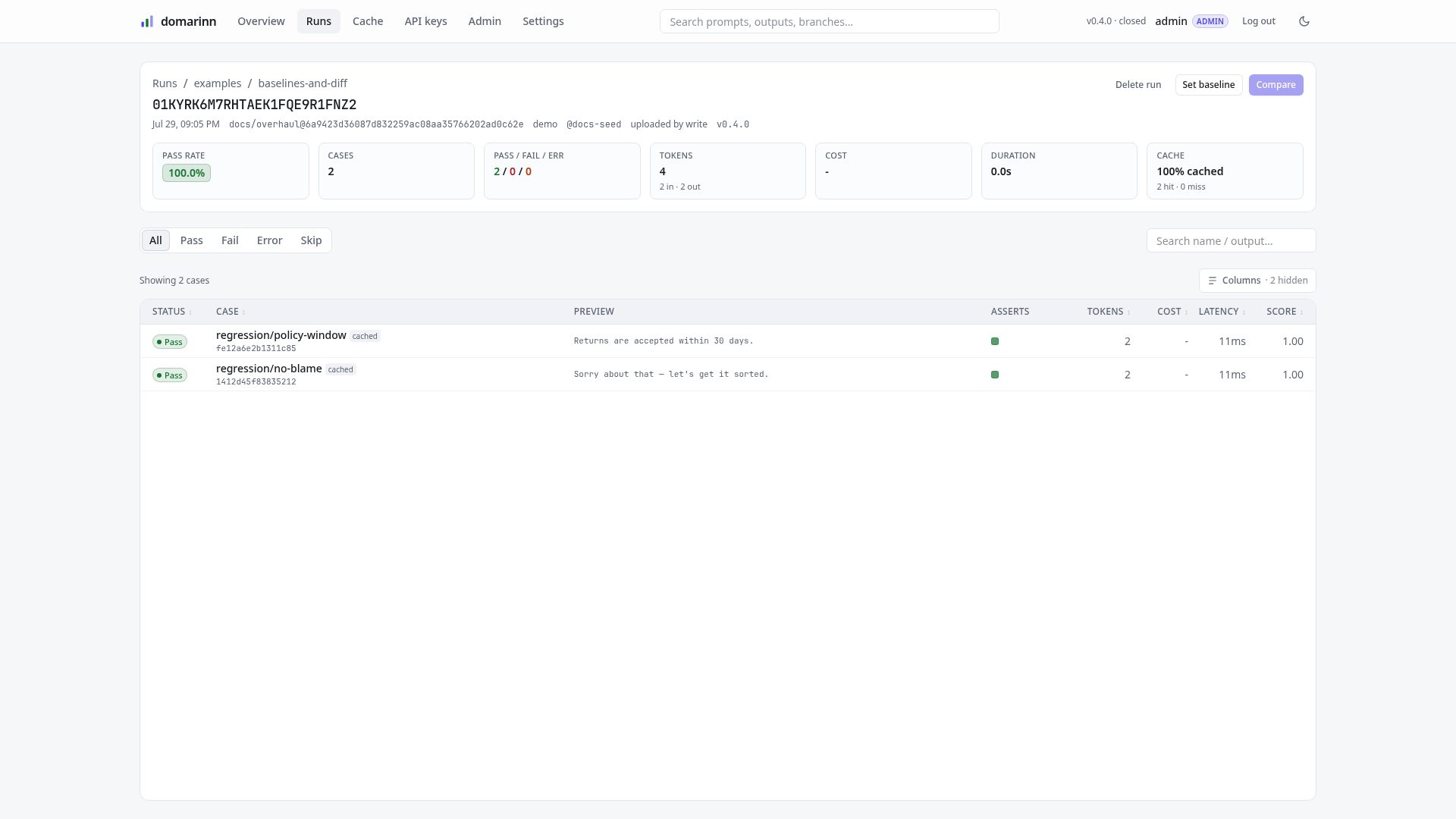The image size is (1456, 819).
Task: Click the 2 in · 2 out token breakdown
Action: pyautogui.click(x=680, y=187)
